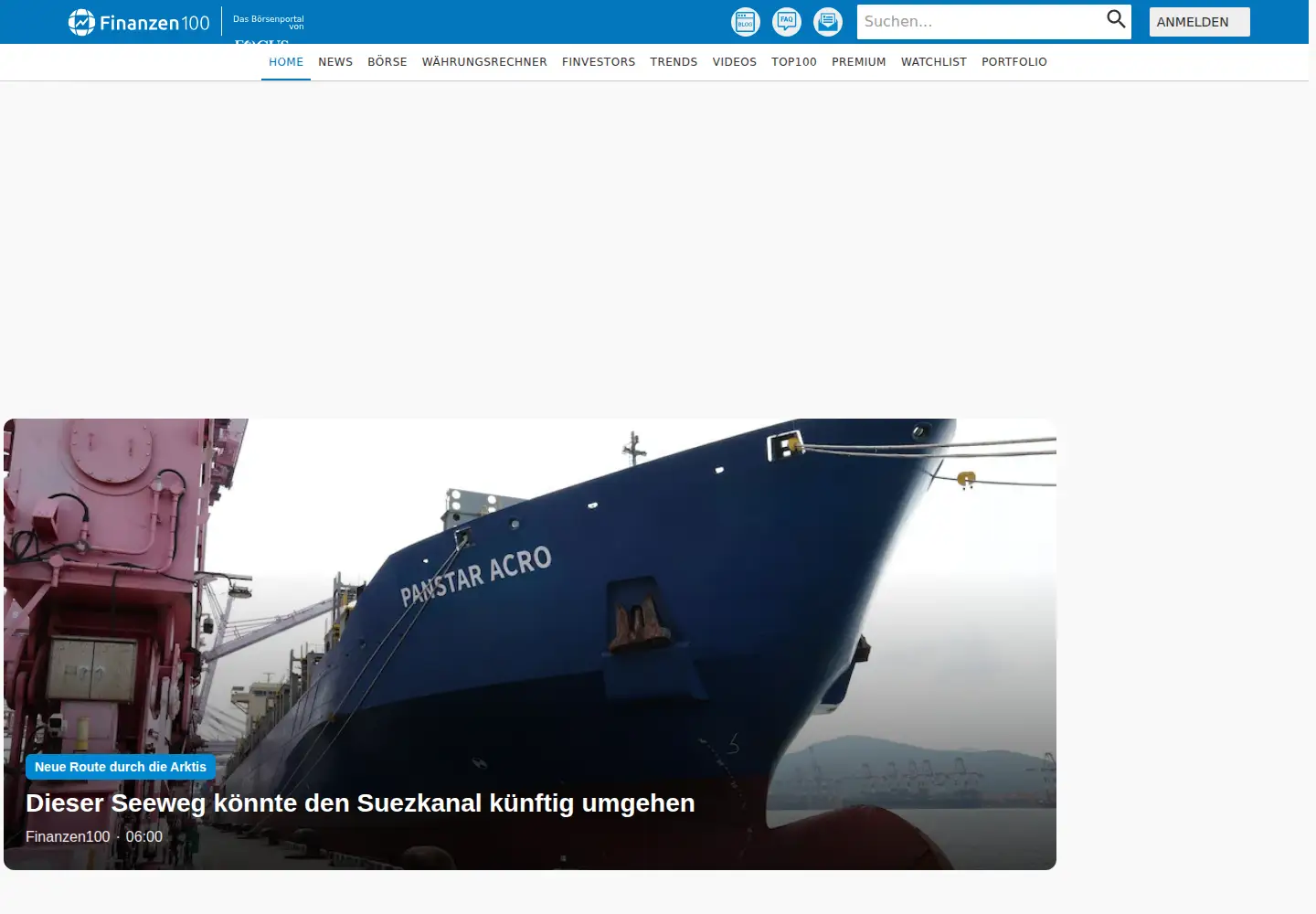1316x914 pixels.
Task: Click the Finanzen100 logo
Action: click(x=139, y=22)
